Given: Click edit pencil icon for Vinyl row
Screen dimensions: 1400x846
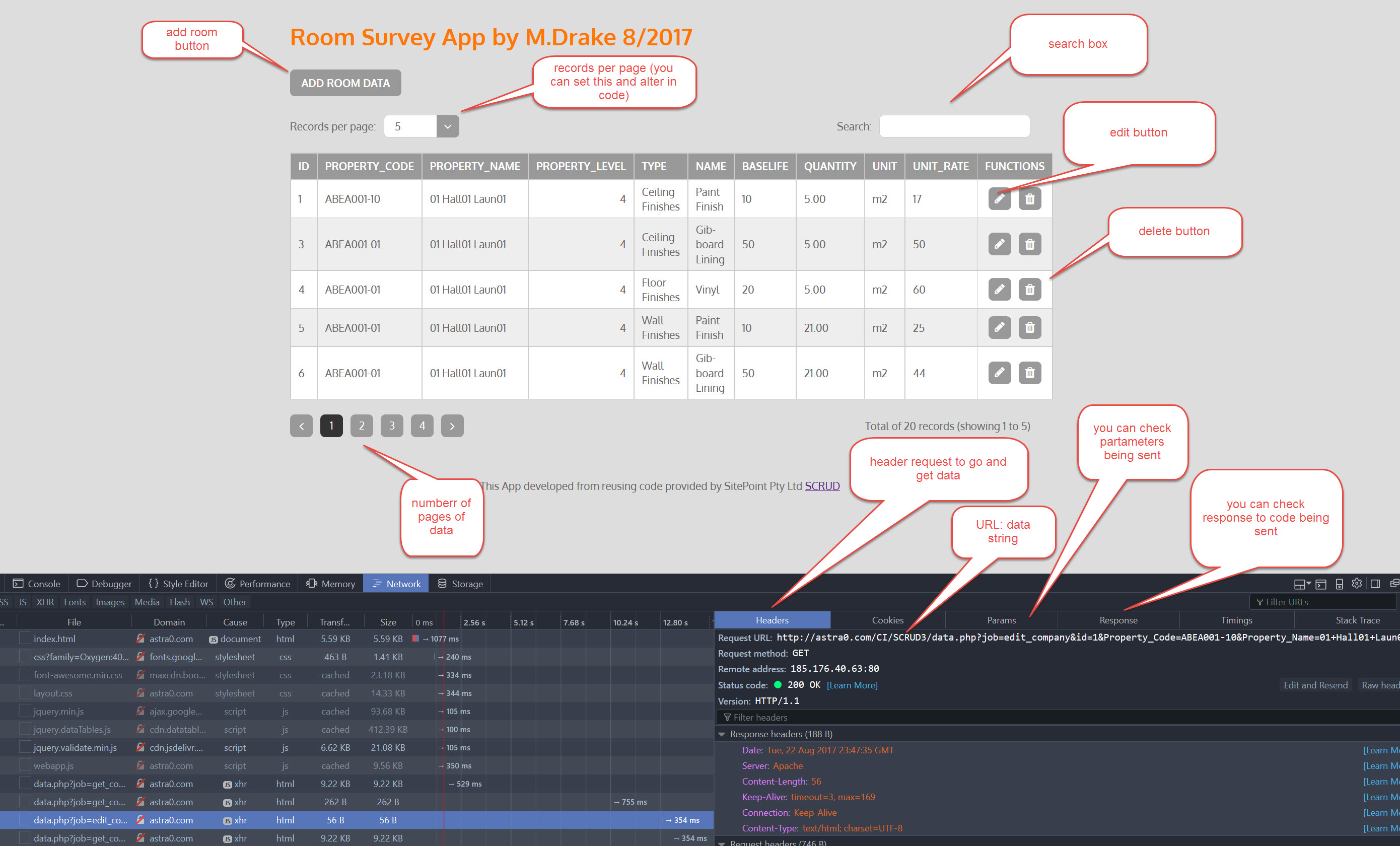Looking at the screenshot, I should (999, 290).
